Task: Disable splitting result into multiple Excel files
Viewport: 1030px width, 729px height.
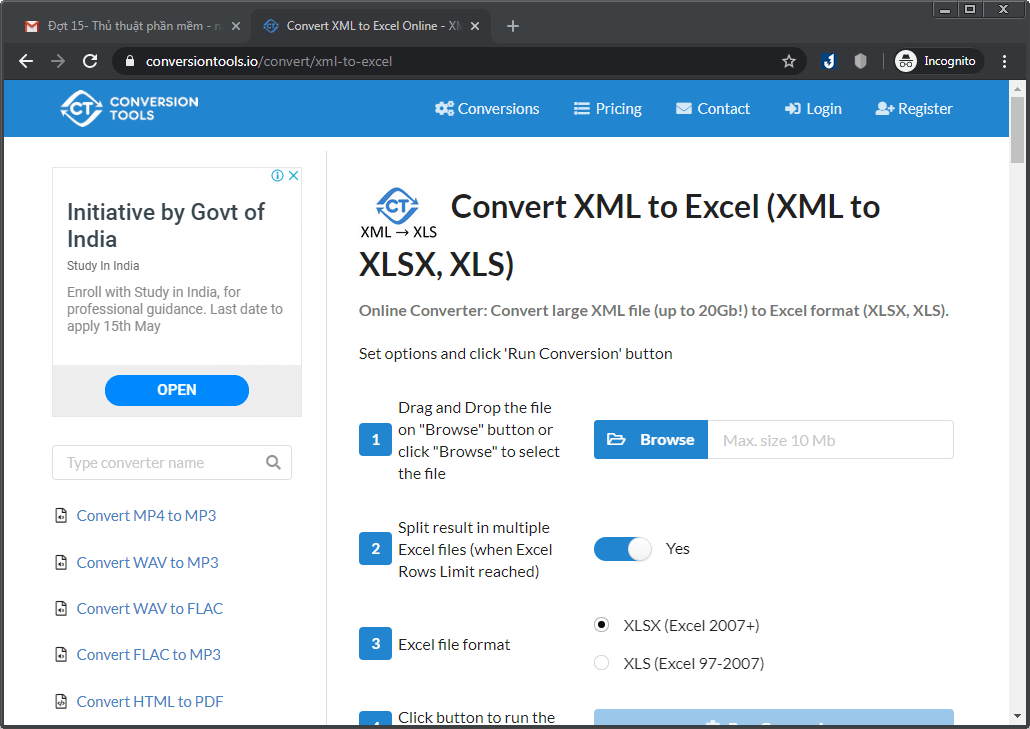Action: tap(622, 548)
